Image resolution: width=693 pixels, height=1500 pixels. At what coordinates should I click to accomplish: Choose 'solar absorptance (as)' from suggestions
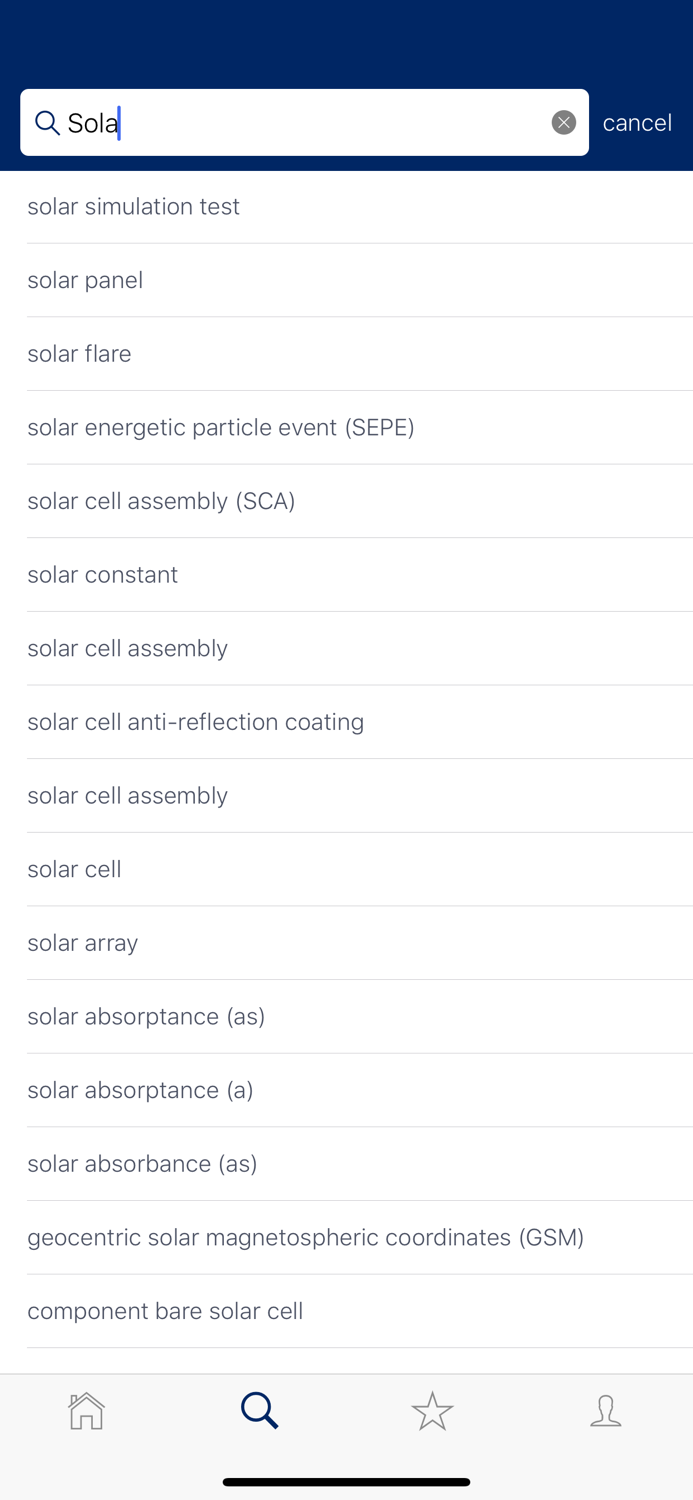click(146, 1016)
